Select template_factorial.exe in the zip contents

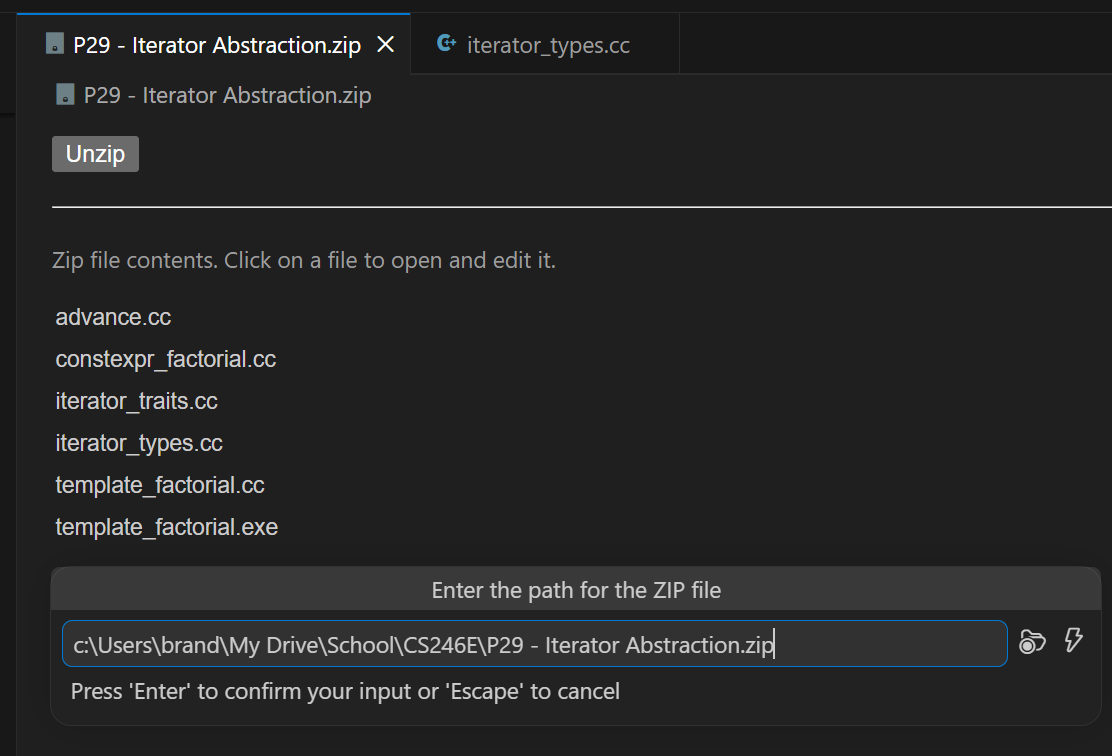pos(167,527)
